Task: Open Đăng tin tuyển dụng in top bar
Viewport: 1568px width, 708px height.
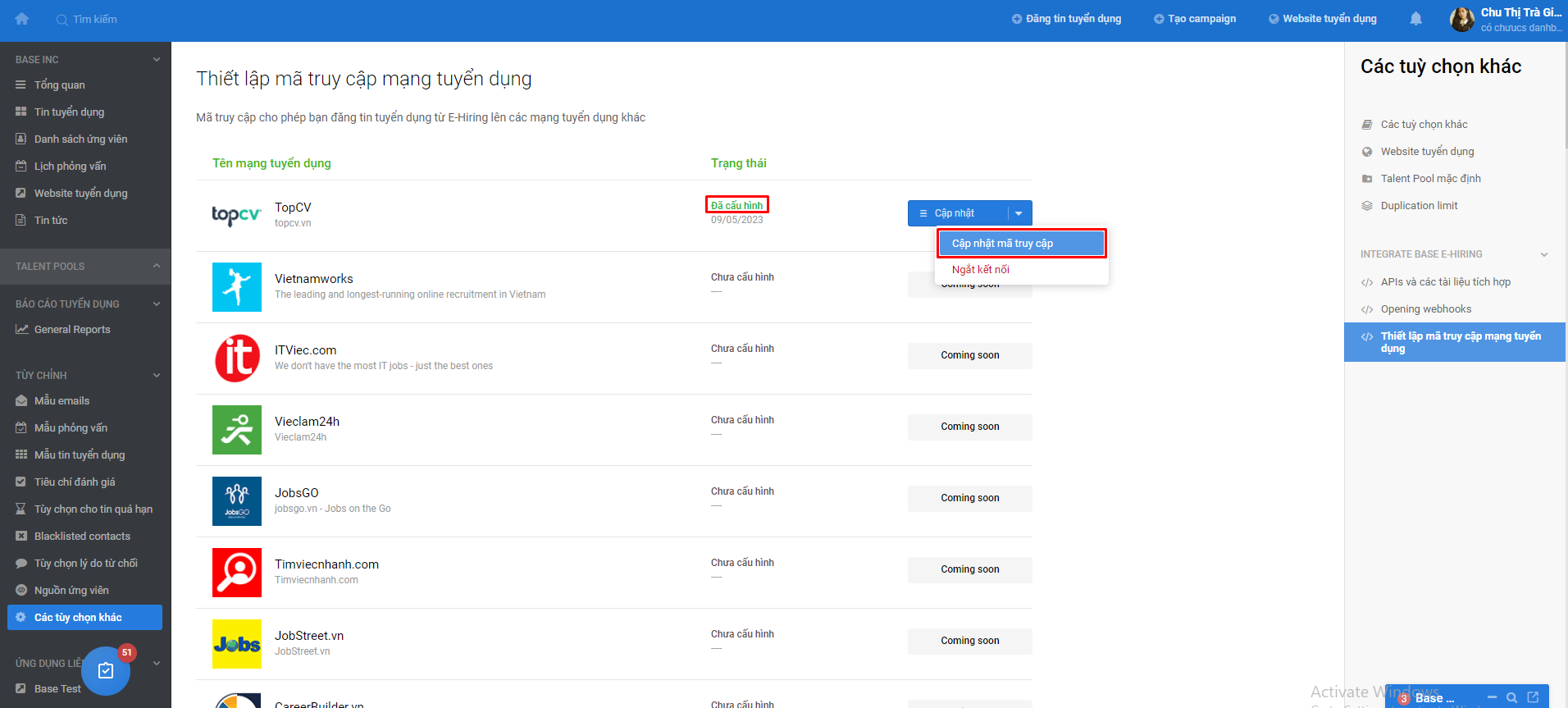Action: (1066, 19)
